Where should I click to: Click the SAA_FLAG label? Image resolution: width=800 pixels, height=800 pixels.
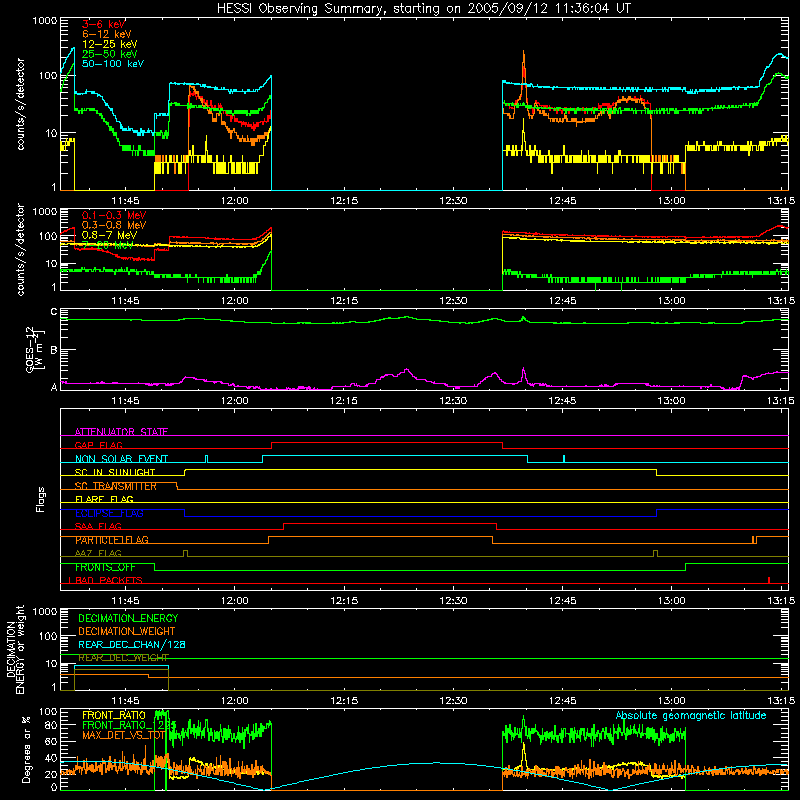point(98,527)
